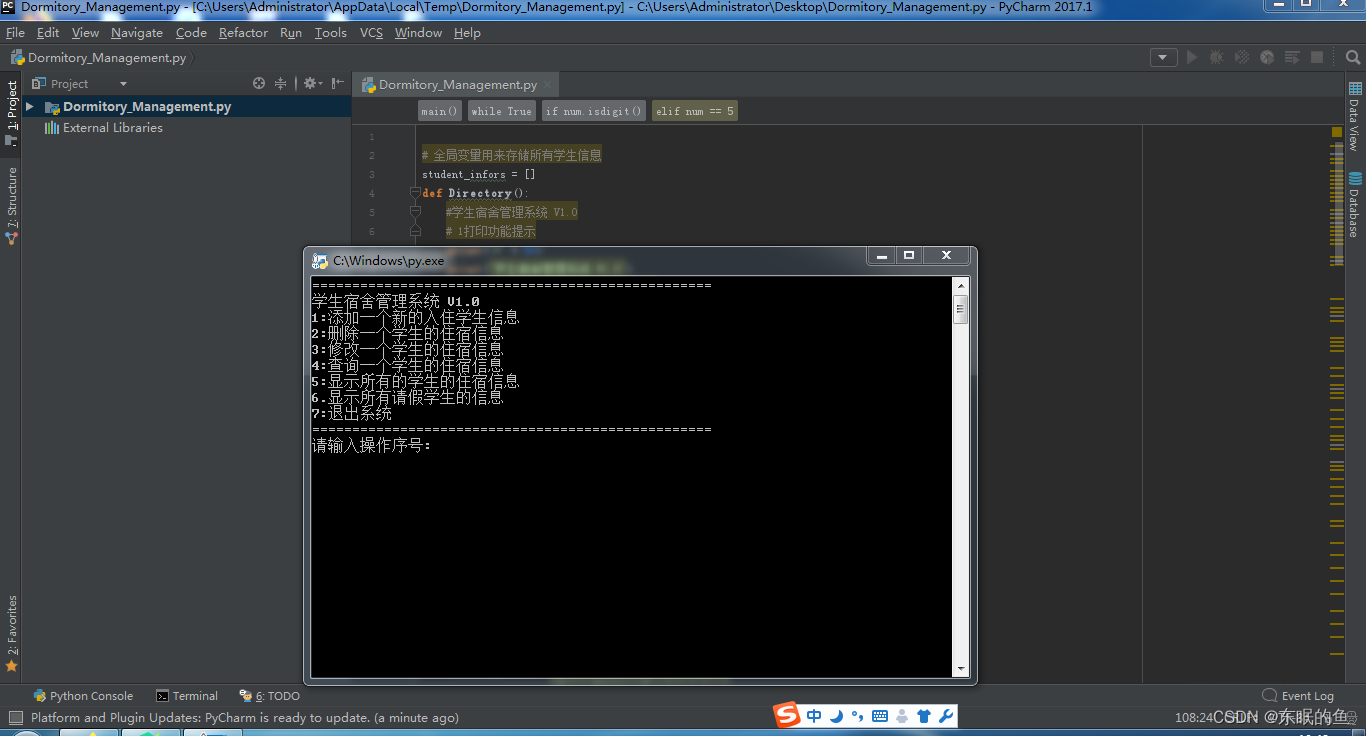Viewport: 1366px width, 736px height.
Task: Click the Sogou input method S icon
Action: click(x=787, y=715)
